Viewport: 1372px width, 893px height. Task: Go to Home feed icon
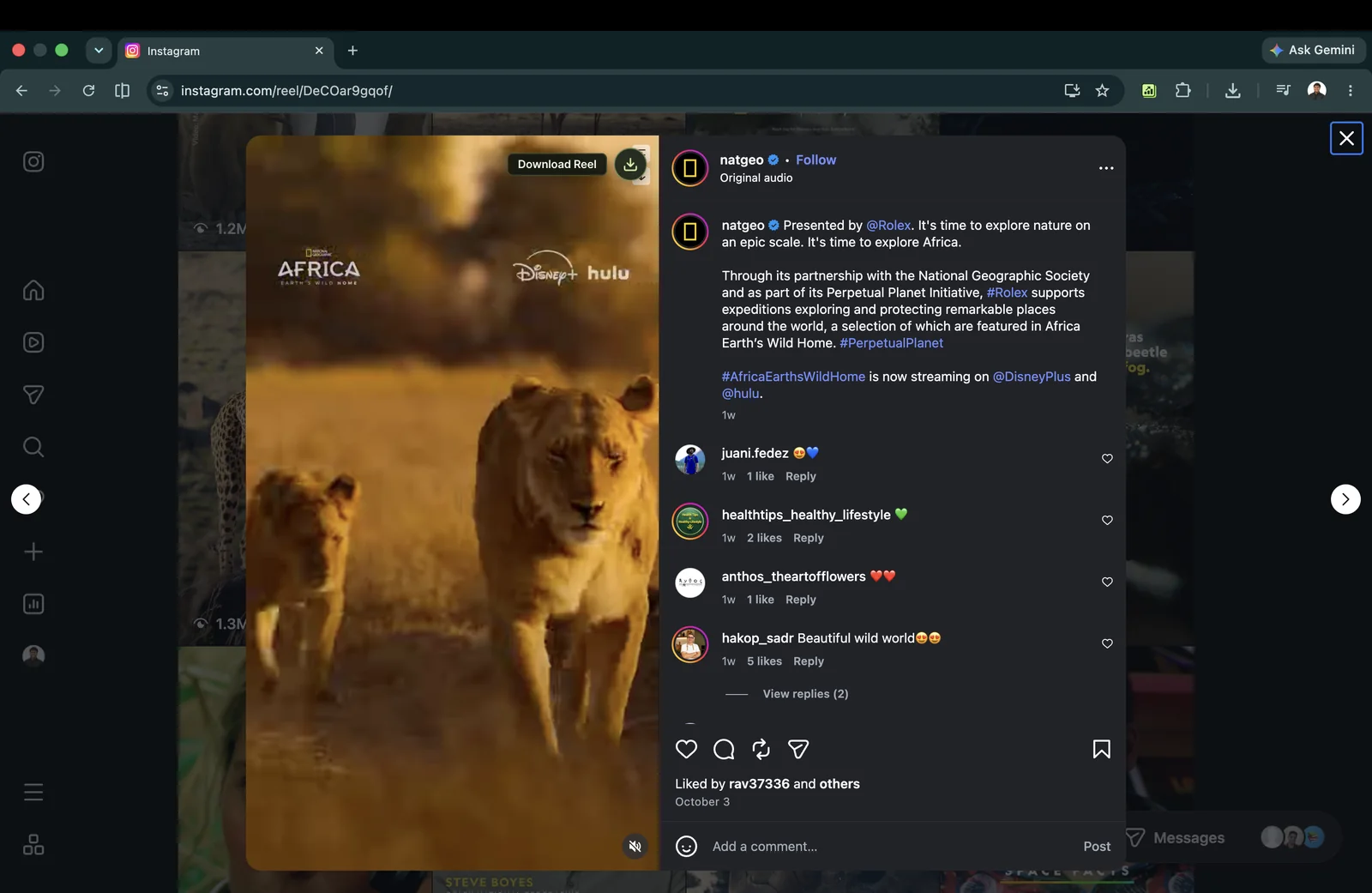tap(33, 290)
